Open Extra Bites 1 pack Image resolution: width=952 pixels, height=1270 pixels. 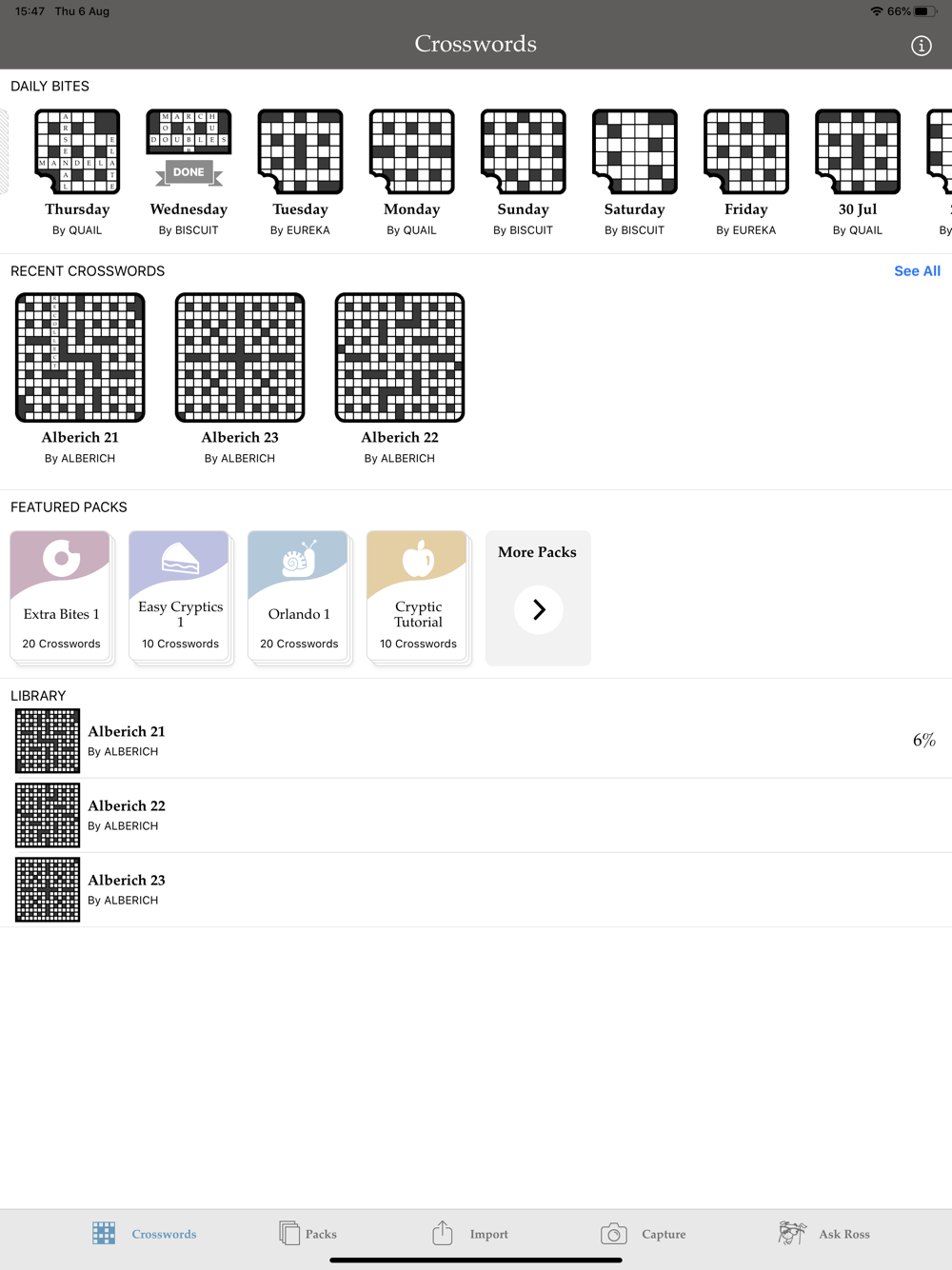(62, 597)
